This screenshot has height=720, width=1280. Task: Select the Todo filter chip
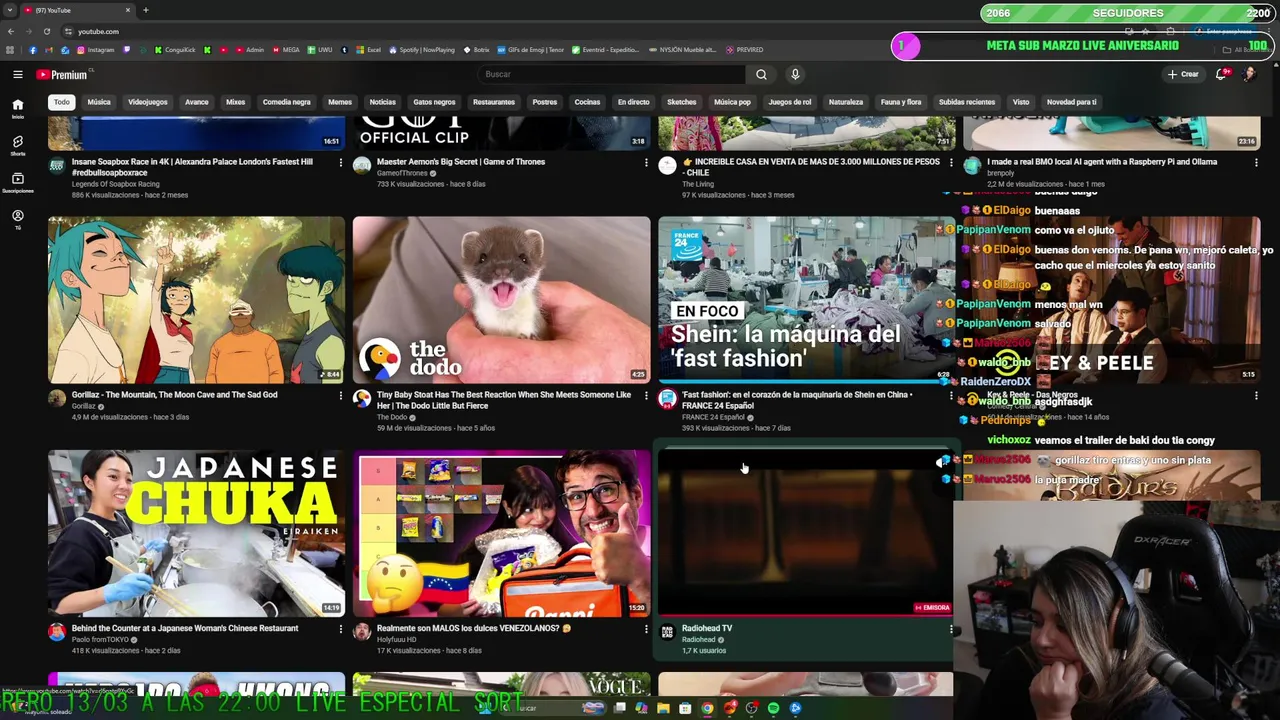pos(62,102)
